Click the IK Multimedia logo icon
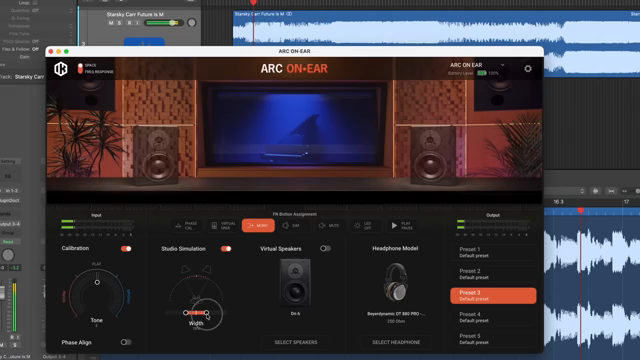 61,69
